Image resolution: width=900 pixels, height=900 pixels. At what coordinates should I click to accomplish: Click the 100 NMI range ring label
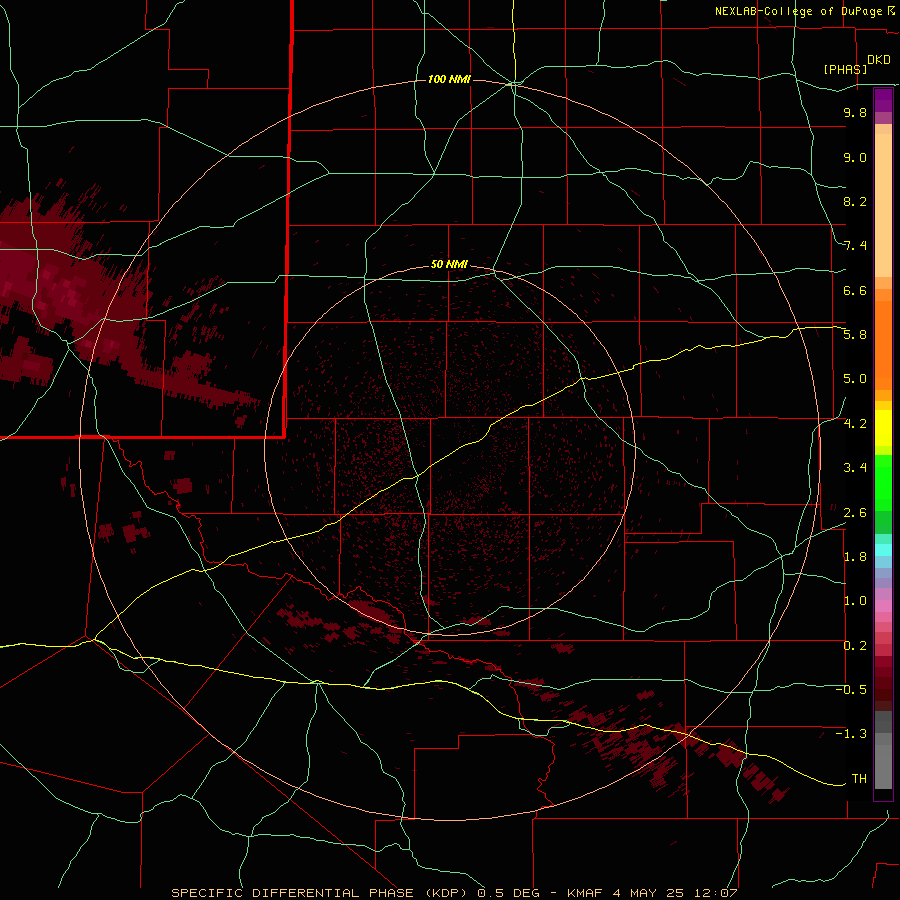449,79
